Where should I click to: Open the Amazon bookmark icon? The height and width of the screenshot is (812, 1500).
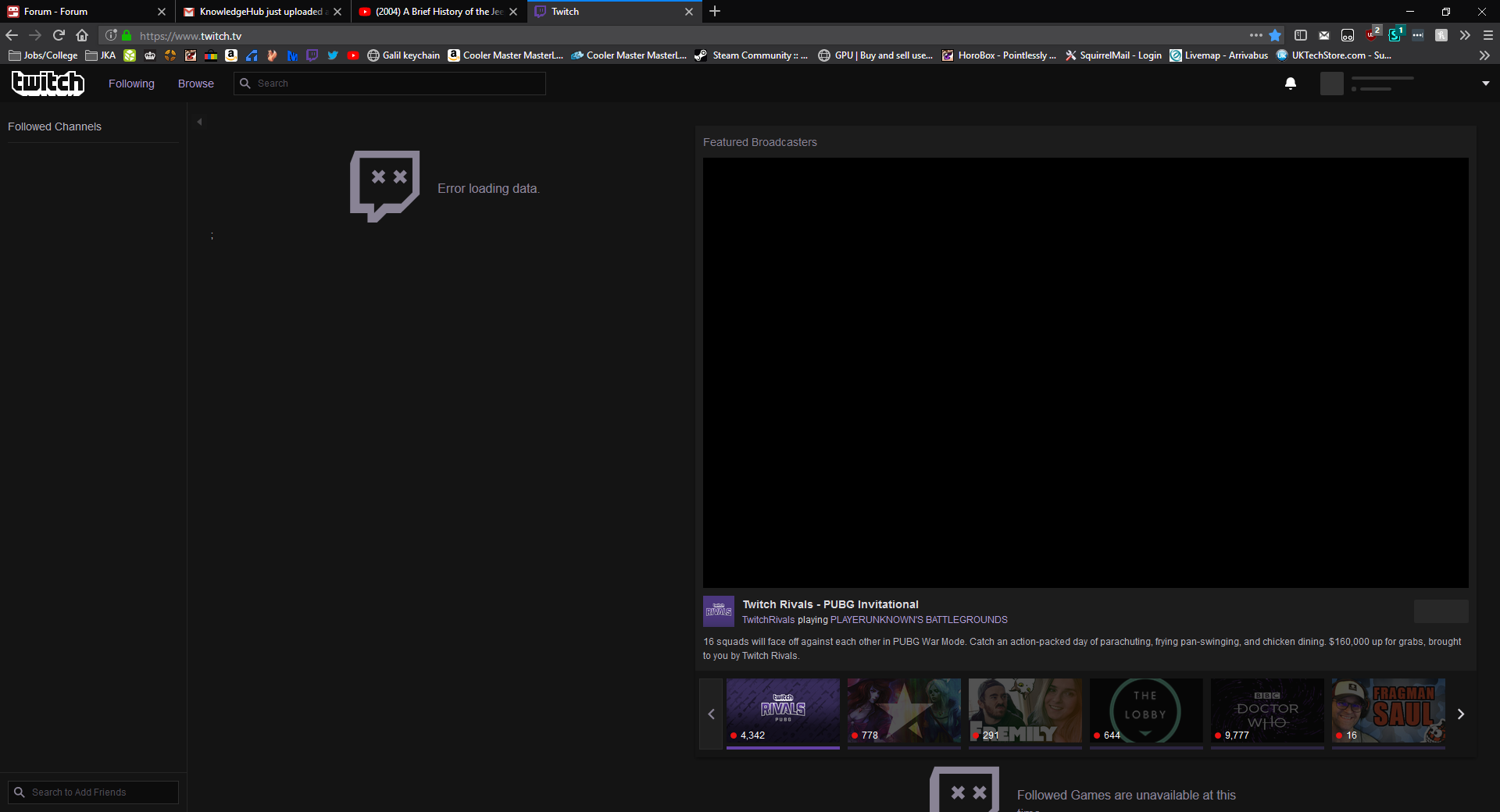click(231, 55)
